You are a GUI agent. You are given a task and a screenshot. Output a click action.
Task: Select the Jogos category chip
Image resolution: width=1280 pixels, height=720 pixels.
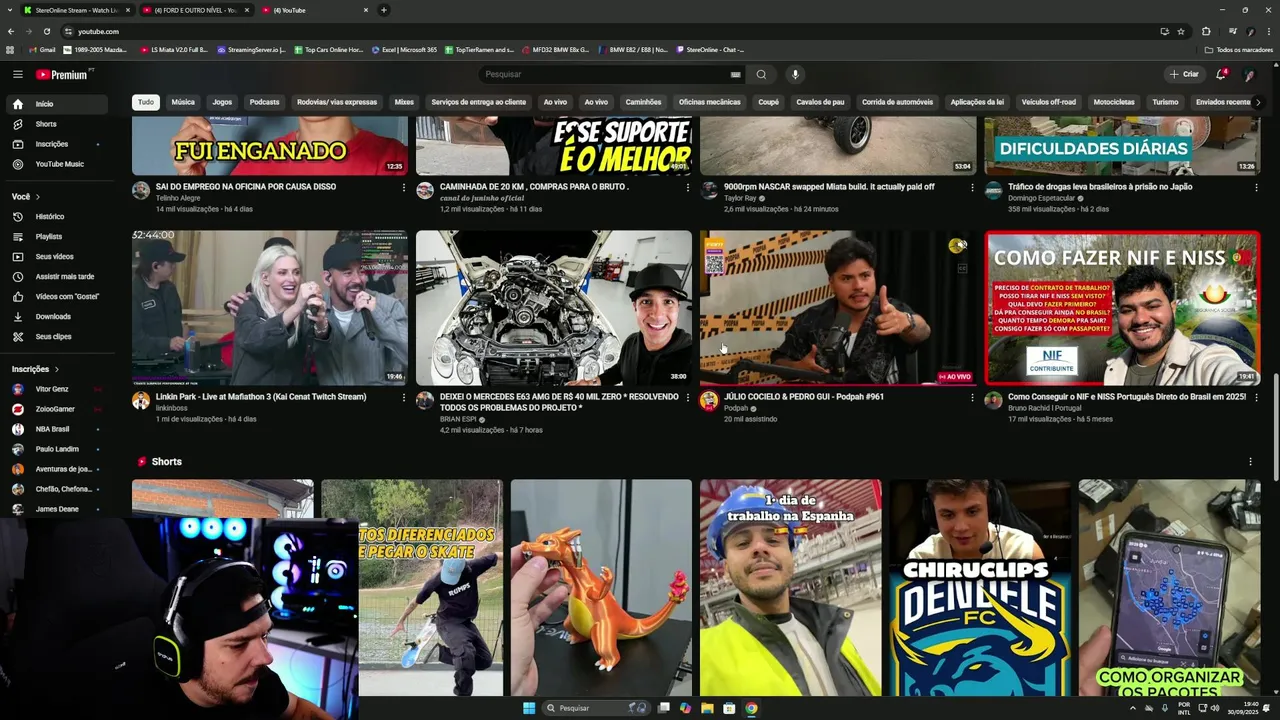[222, 102]
